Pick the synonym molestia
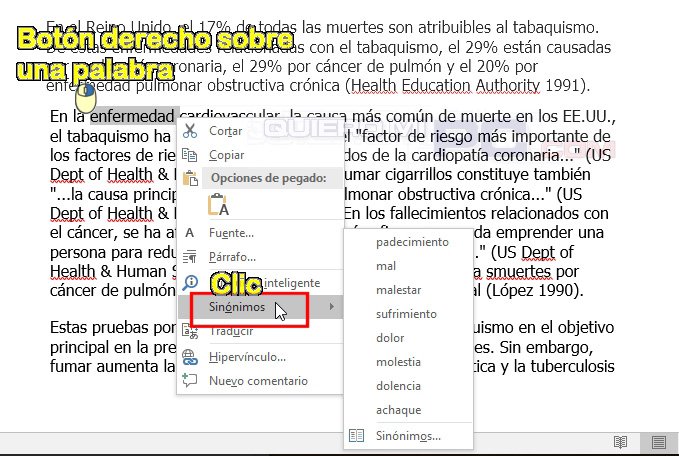 coord(408,362)
